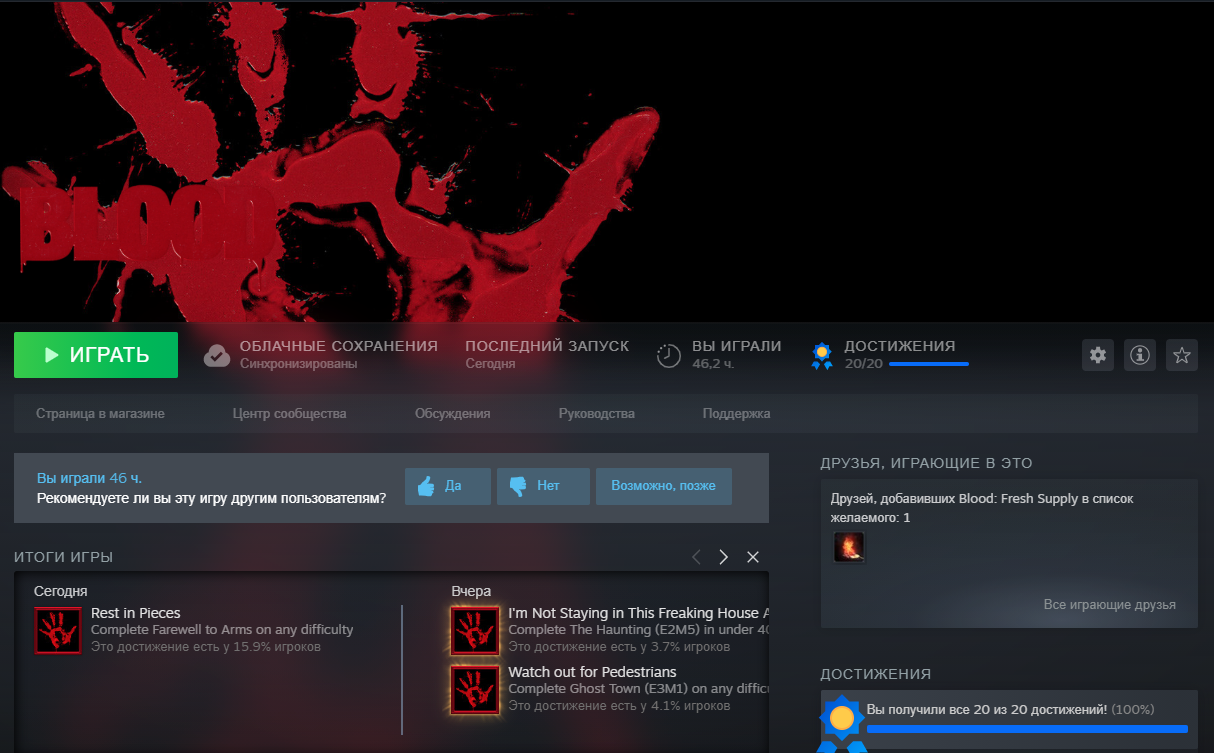Click the green ИГРАТЬ play button
Screen dimensions: 1214x753
pos(96,355)
